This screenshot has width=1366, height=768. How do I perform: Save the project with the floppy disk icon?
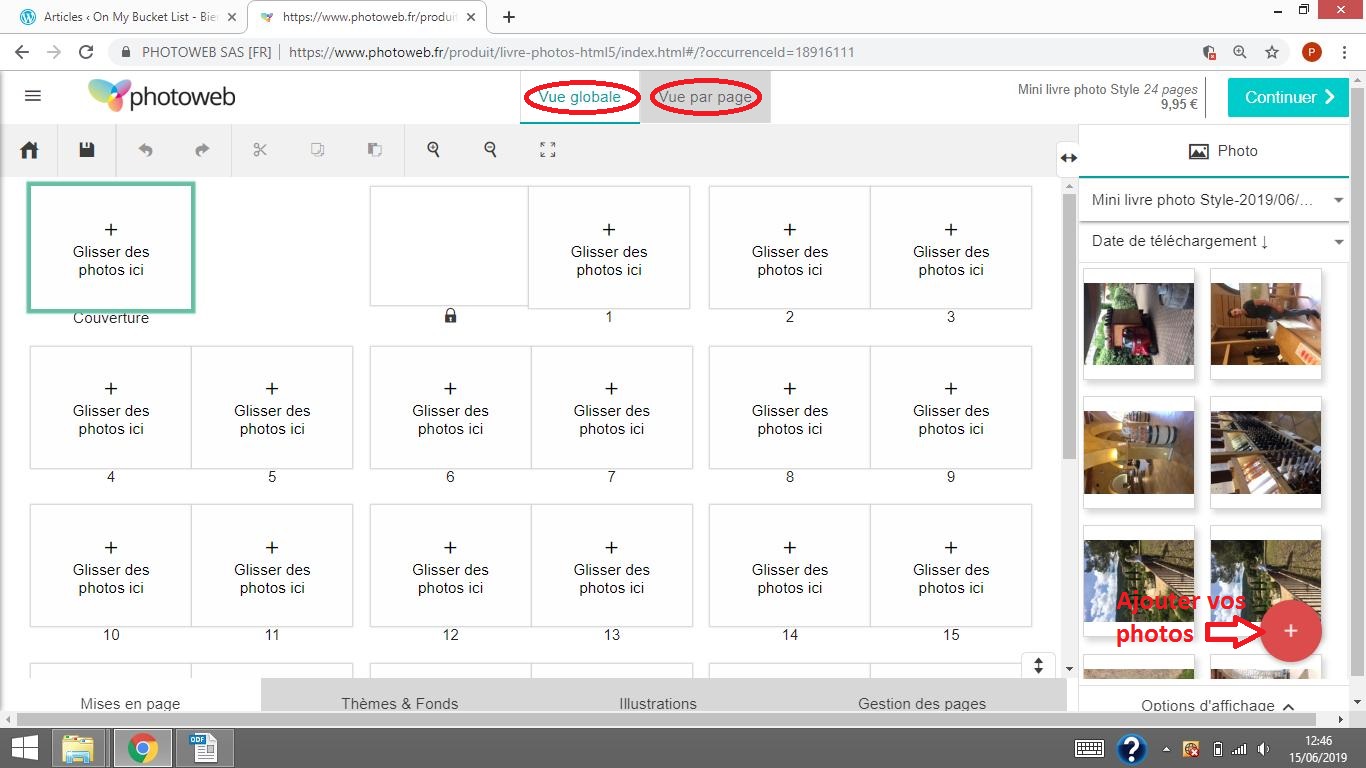pos(87,150)
